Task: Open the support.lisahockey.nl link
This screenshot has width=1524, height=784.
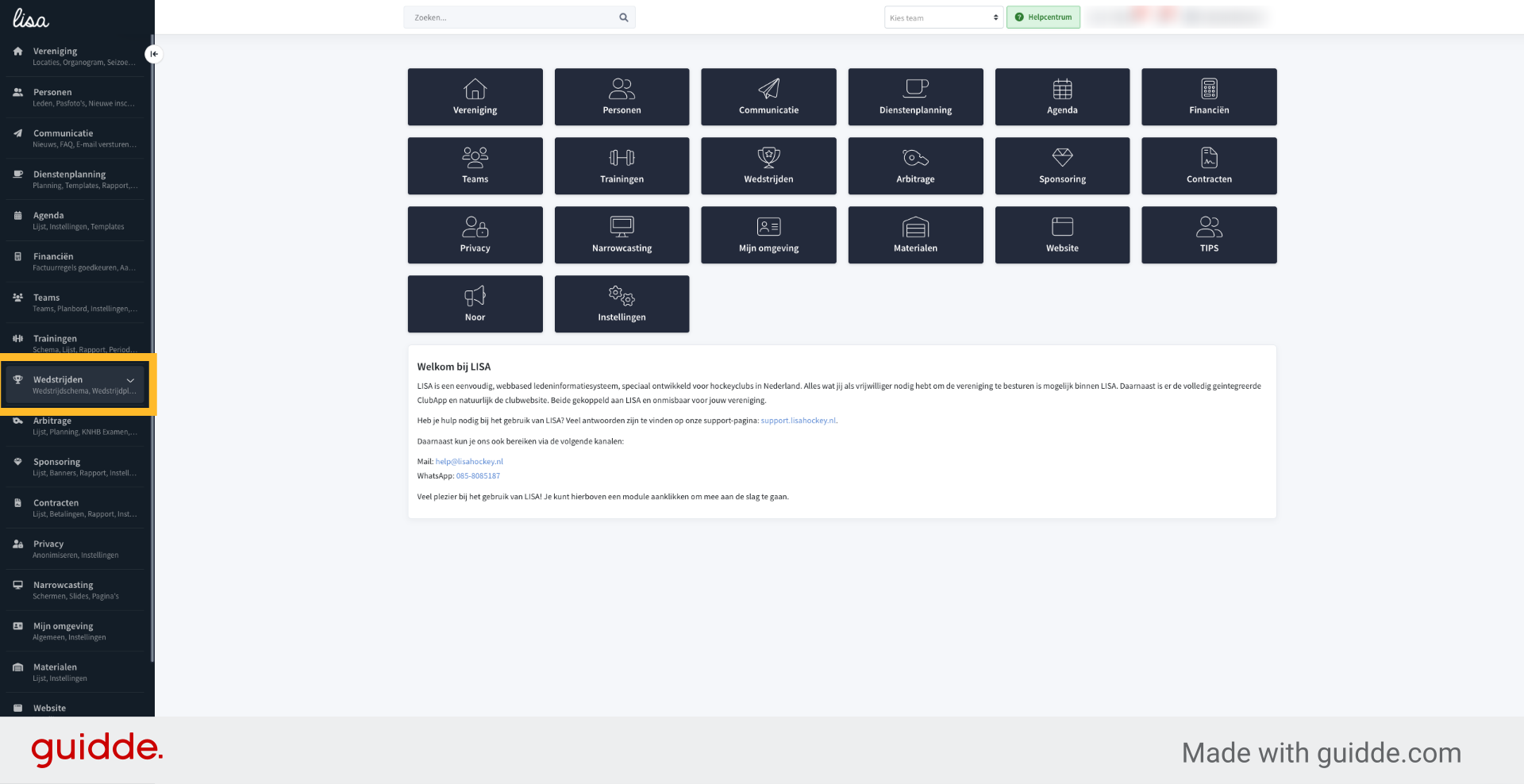Action: coord(798,421)
